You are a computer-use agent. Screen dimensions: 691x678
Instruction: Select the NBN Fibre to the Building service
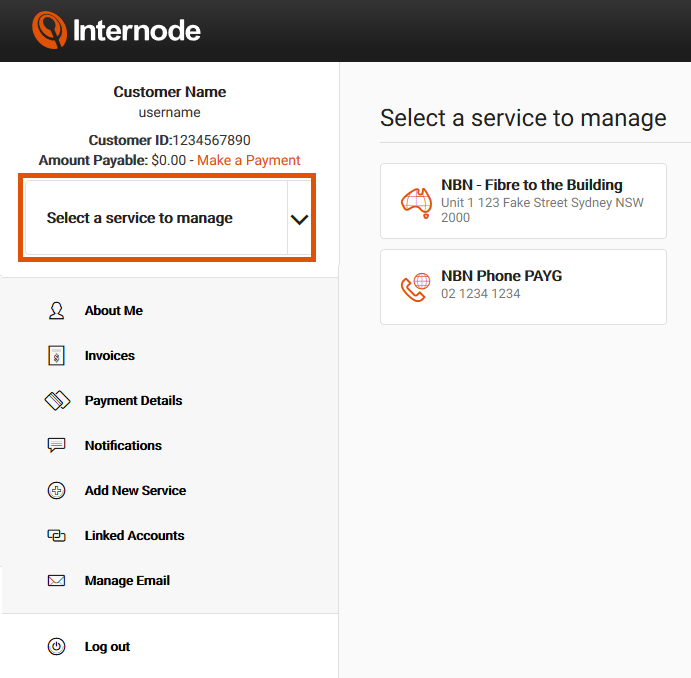[523, 201]
